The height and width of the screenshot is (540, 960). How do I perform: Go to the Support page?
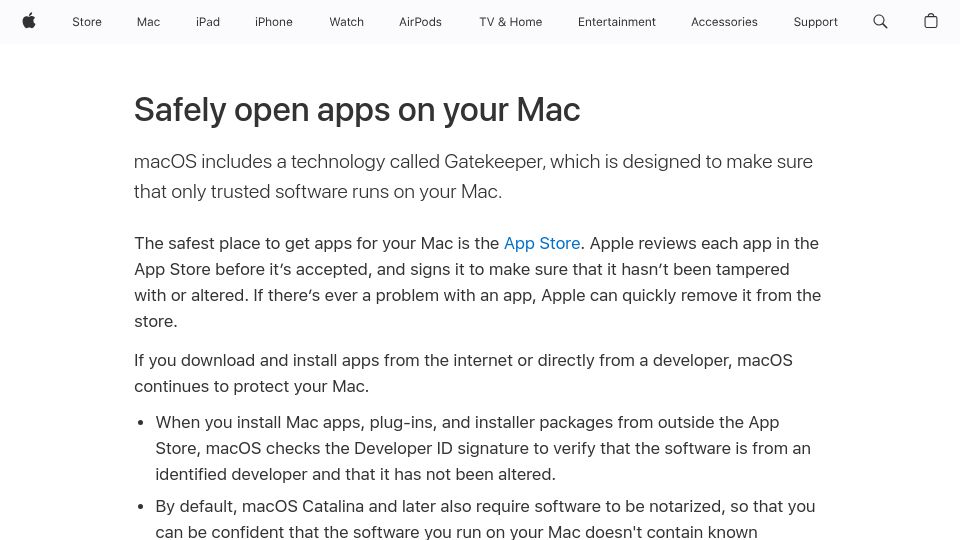pyautogui.click(x=816, y=22)
